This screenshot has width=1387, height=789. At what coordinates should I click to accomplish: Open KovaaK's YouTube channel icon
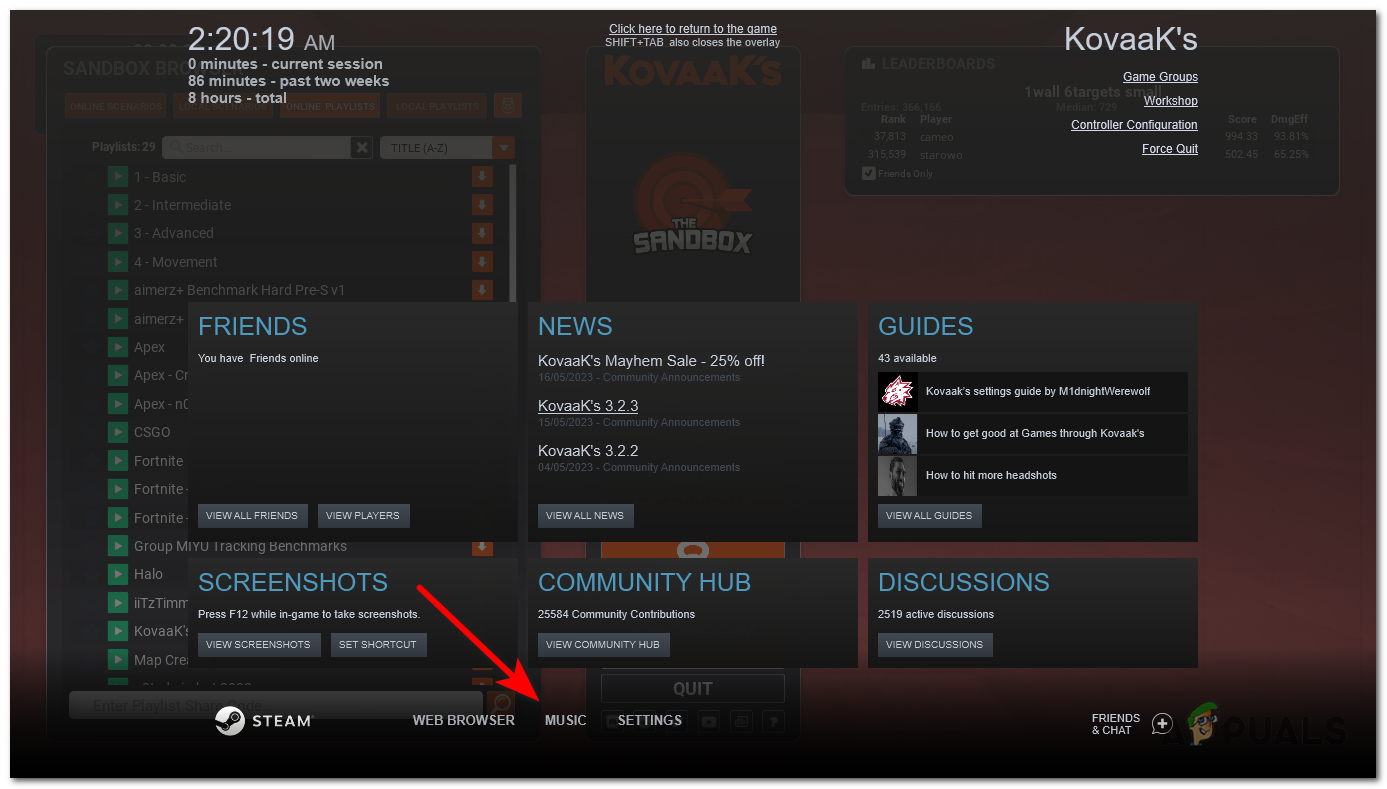(x=709, y=721)
